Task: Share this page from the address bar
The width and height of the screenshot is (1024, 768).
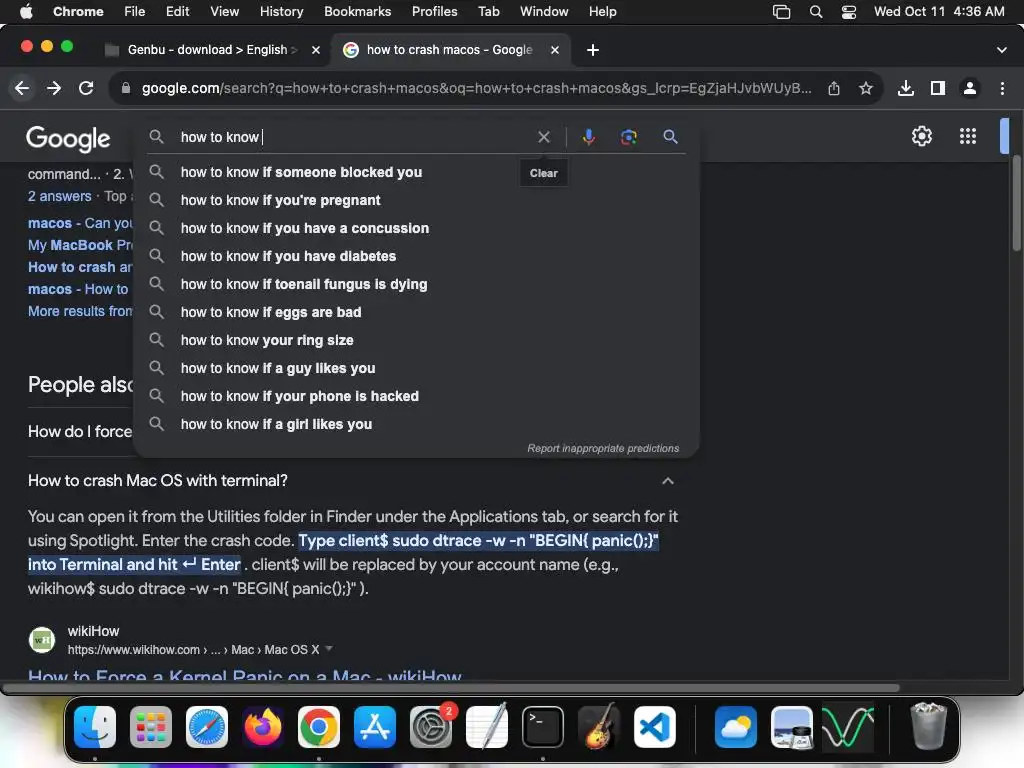Action: [x=834, y=88]
